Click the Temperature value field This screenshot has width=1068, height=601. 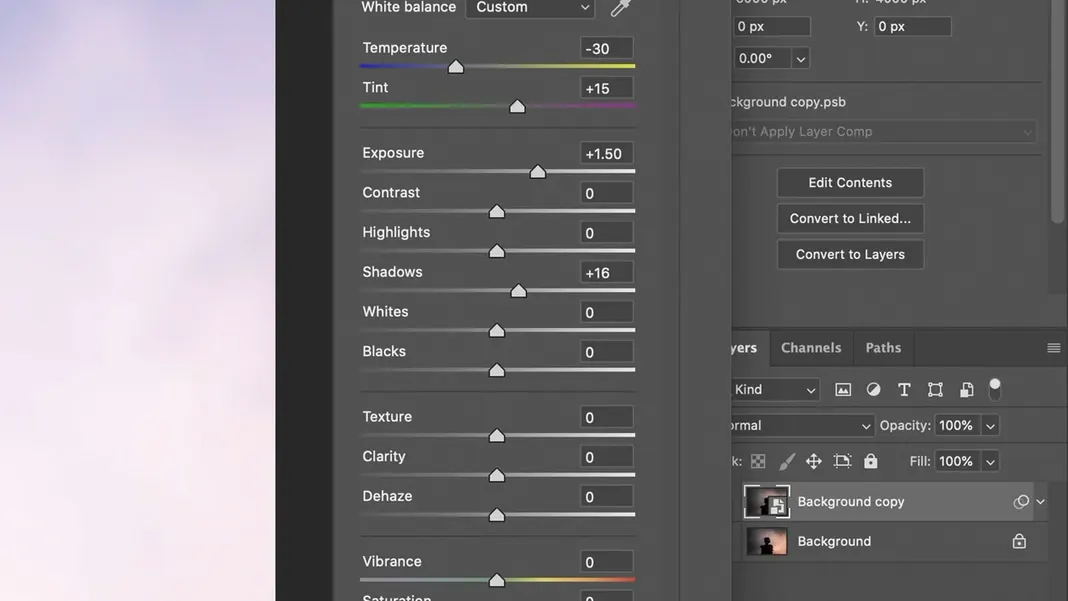[606, 48]
